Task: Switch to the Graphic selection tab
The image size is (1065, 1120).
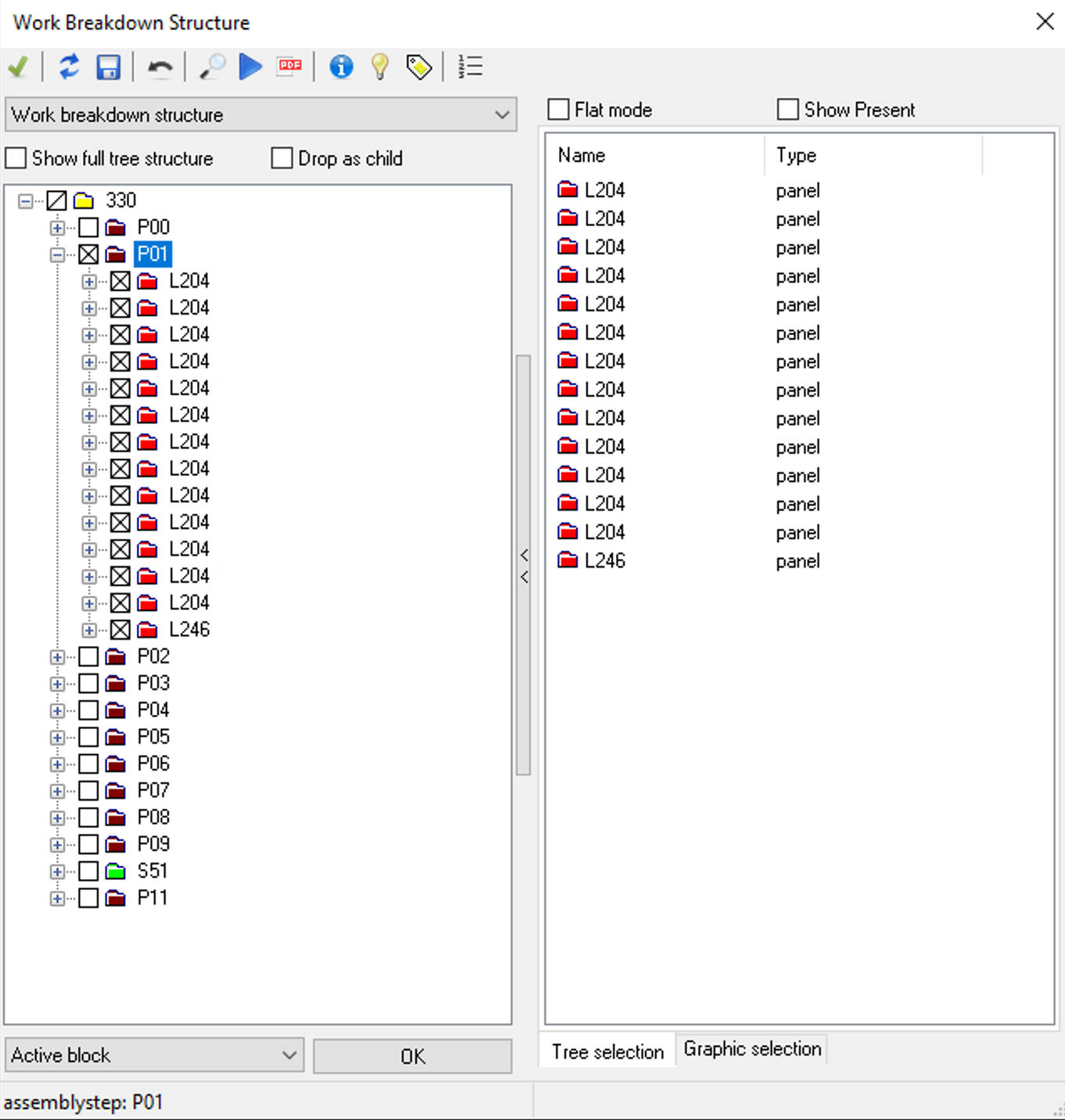Action: pos(751,1049)
